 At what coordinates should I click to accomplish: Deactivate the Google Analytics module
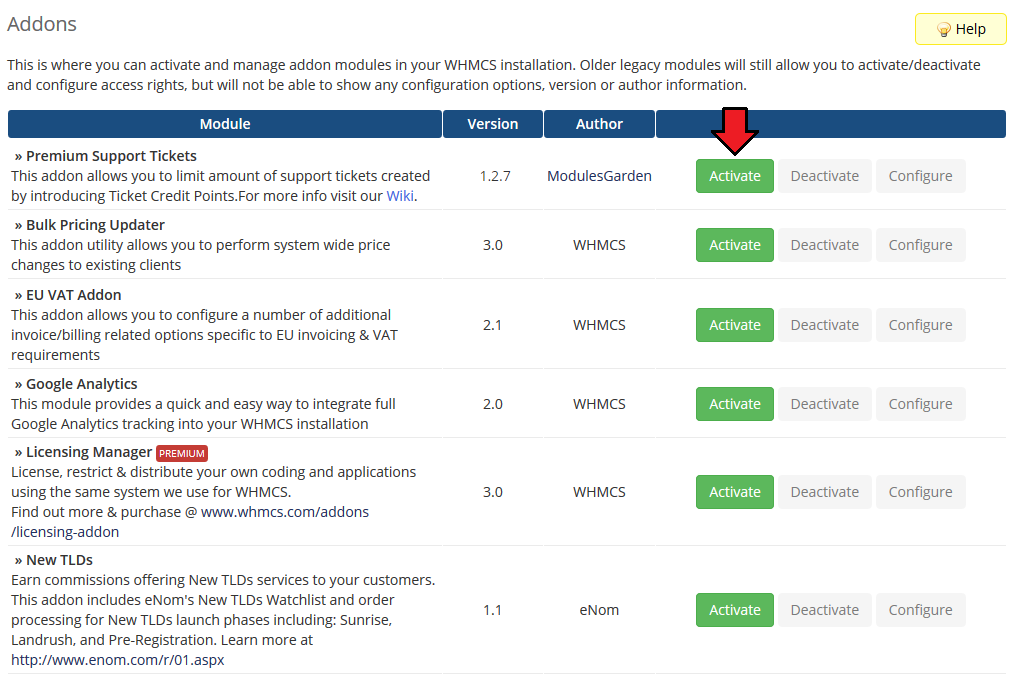coord(825,404)
